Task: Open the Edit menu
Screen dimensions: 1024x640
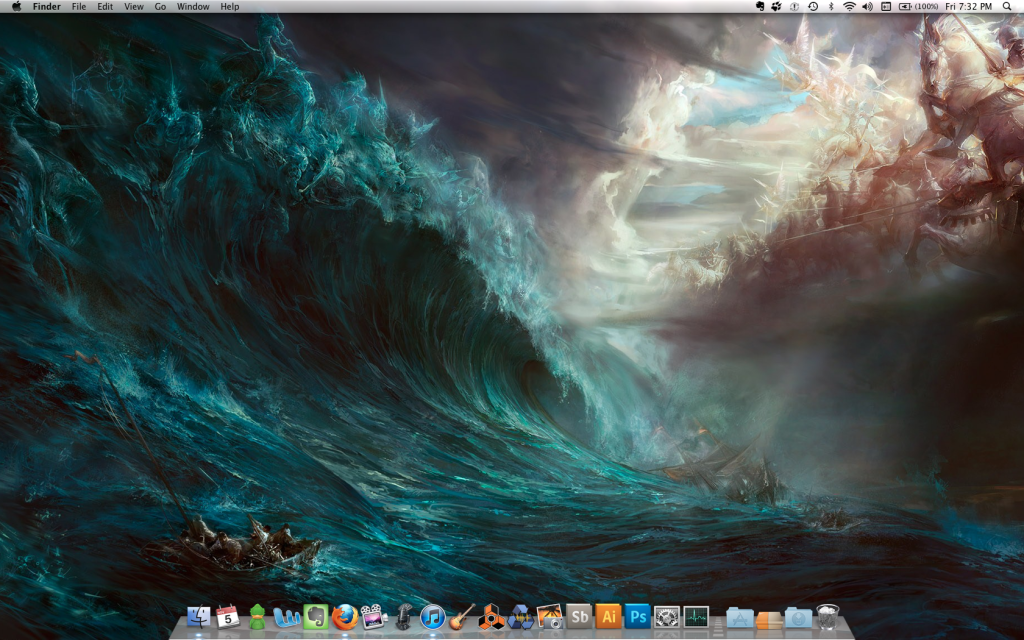Action: click(105, 7)
